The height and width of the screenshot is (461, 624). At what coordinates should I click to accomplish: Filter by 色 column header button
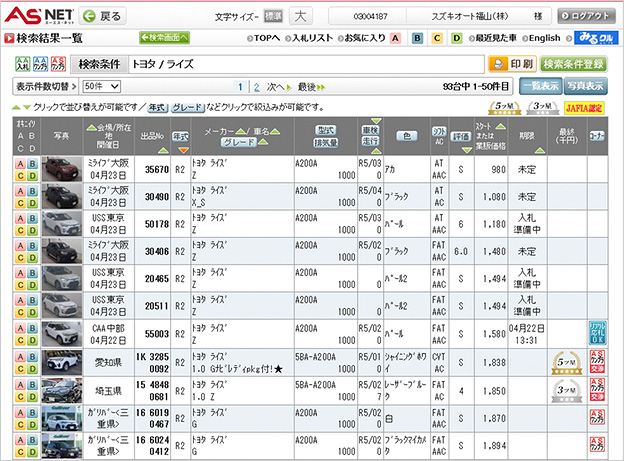pos(407,136)
